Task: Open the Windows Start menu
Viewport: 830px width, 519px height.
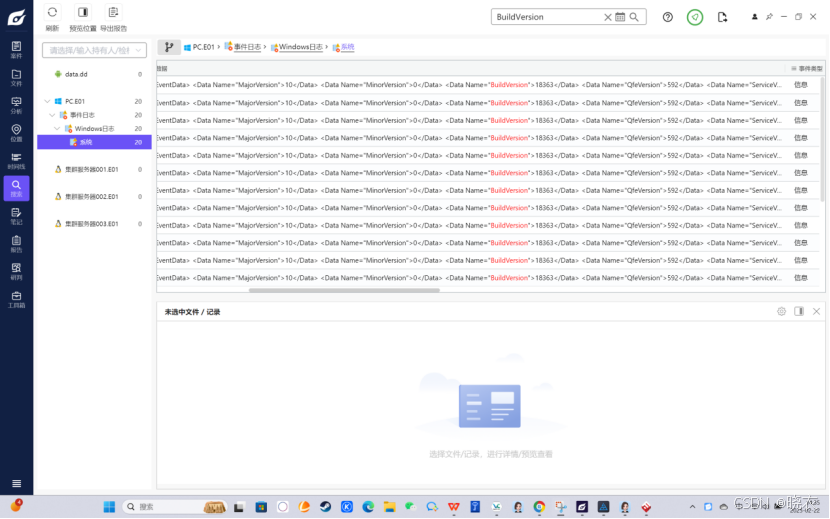Action: (109, 507)
